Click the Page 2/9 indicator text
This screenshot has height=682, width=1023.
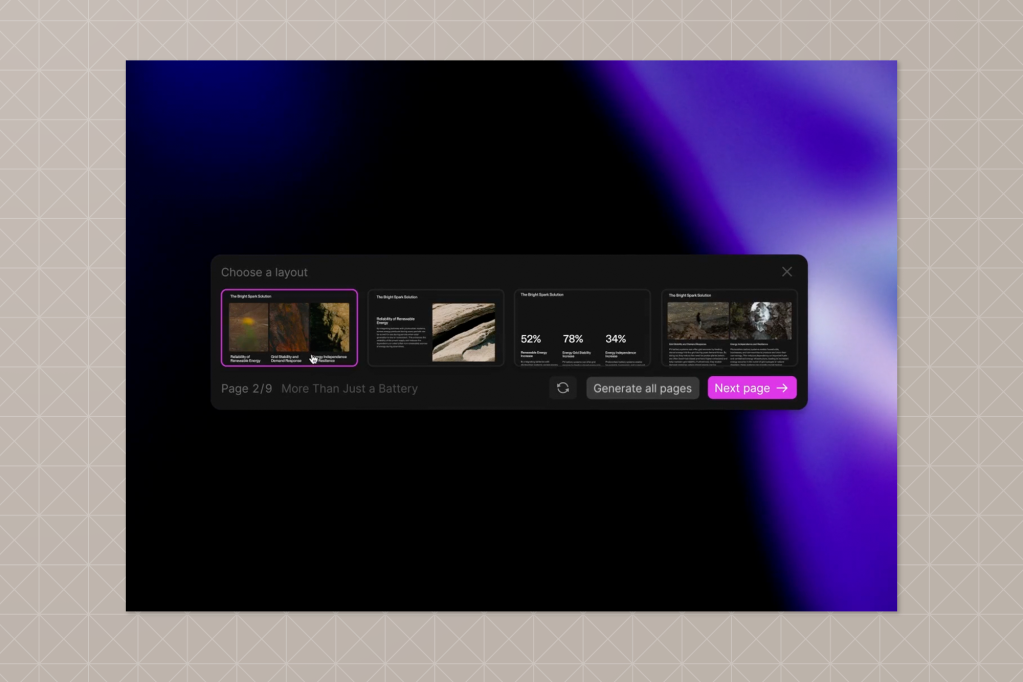click(x=247, y=388)
